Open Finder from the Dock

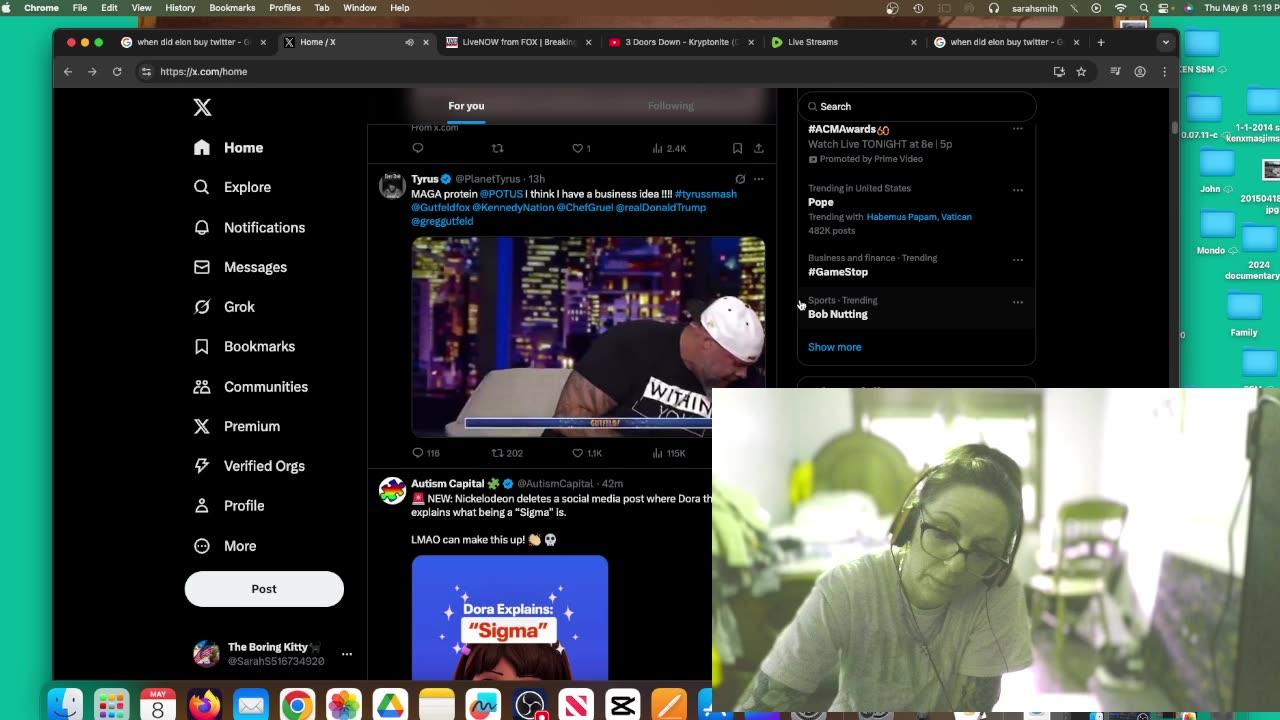click(66, 705)
